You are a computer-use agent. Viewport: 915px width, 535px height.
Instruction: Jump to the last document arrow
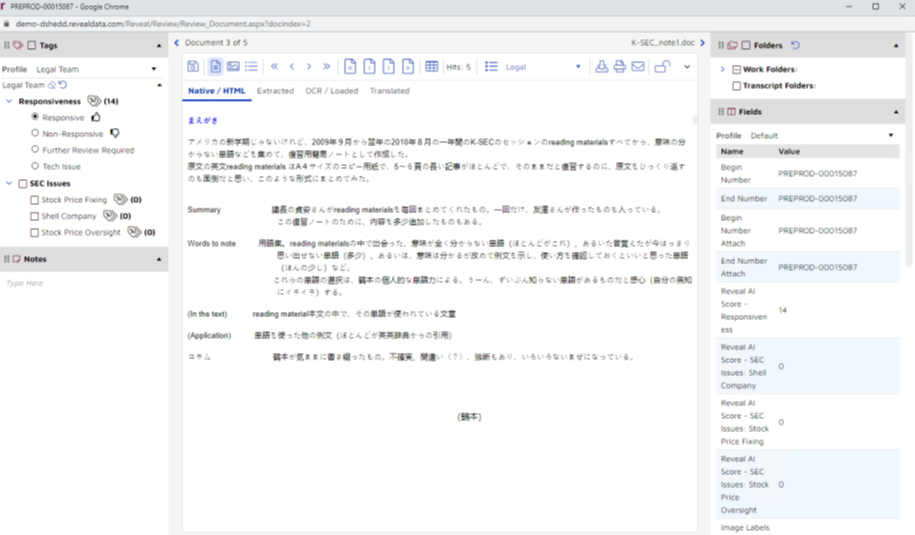point(326,67)
